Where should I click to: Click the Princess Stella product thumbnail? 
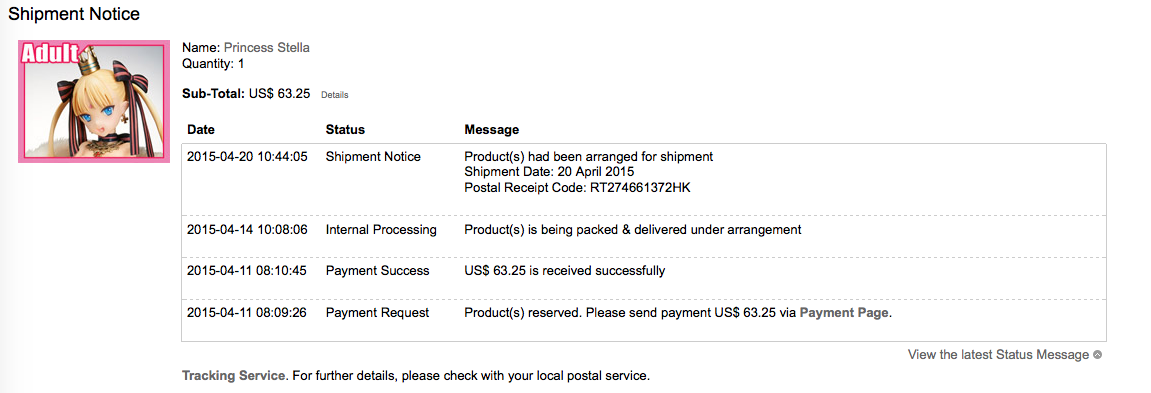click(92, 101)
